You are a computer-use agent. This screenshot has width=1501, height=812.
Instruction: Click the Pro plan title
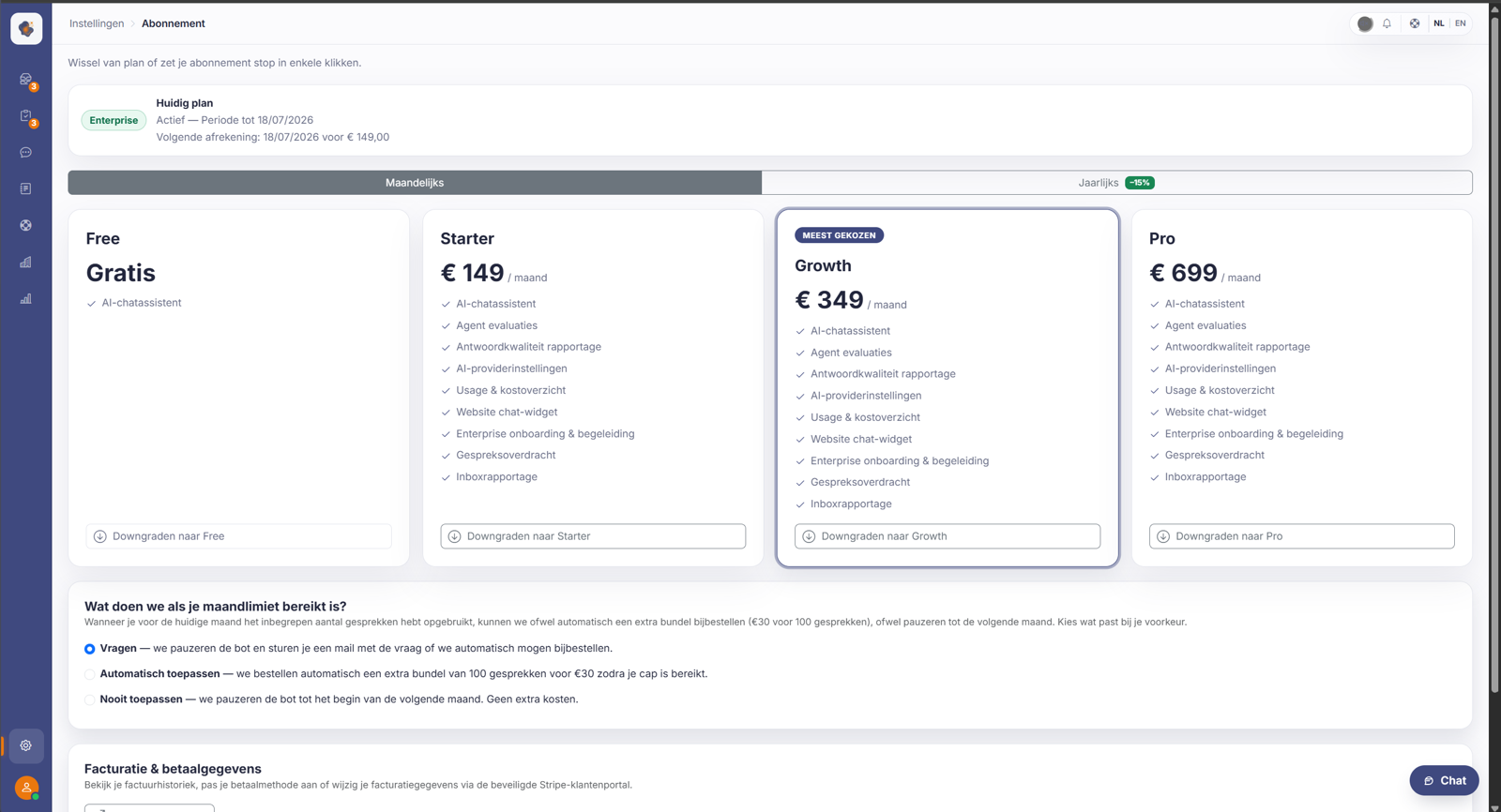(1162, 239)
